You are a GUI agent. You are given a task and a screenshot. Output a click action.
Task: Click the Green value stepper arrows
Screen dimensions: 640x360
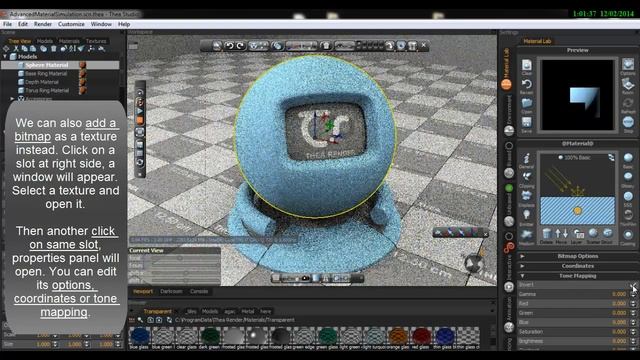(x=633, y=313)
